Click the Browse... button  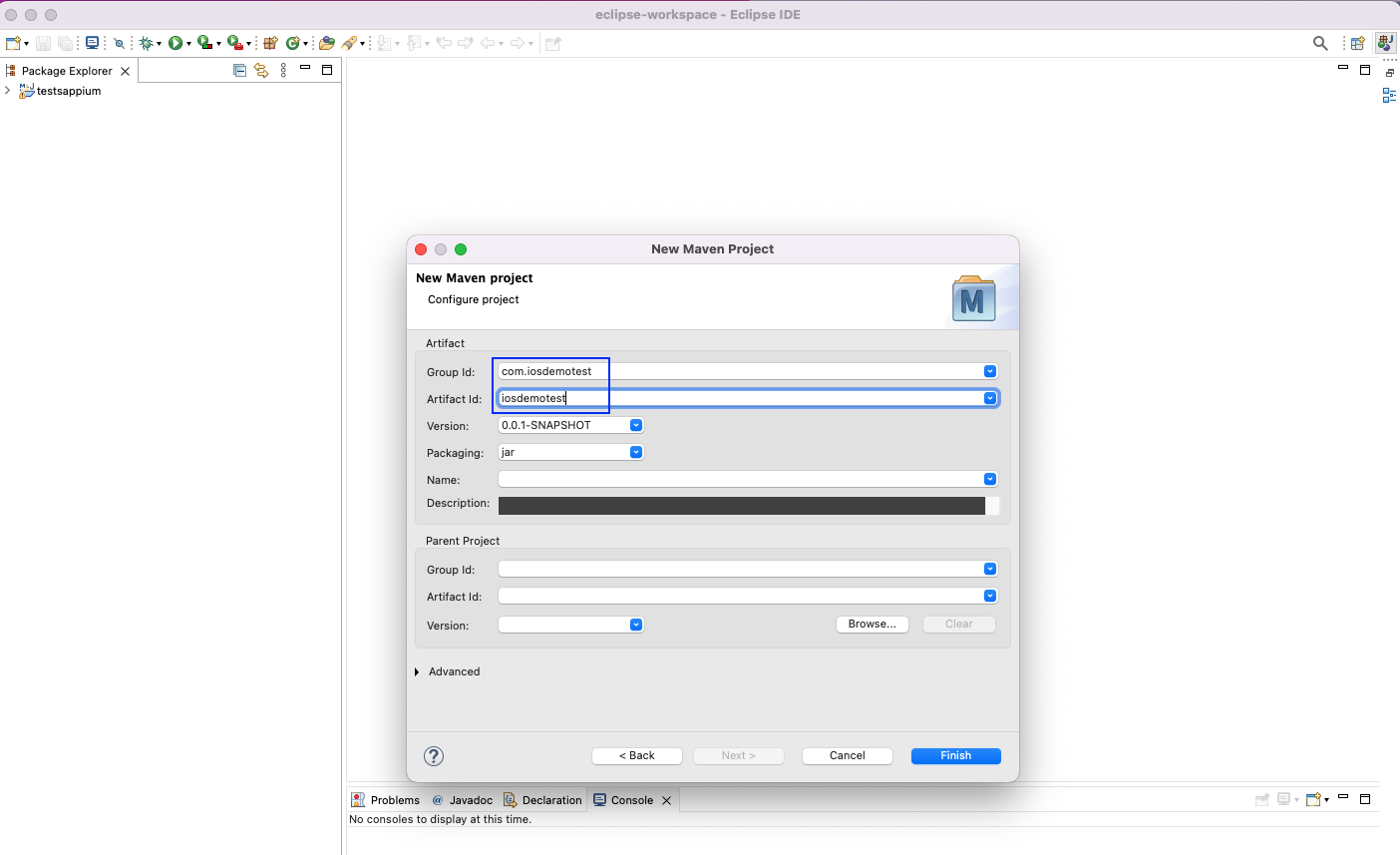[x=873, y=625]
